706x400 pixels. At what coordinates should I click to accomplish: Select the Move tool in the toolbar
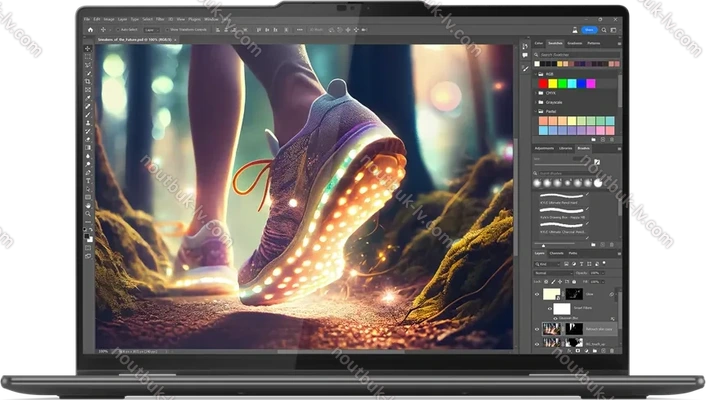(88, 48)
